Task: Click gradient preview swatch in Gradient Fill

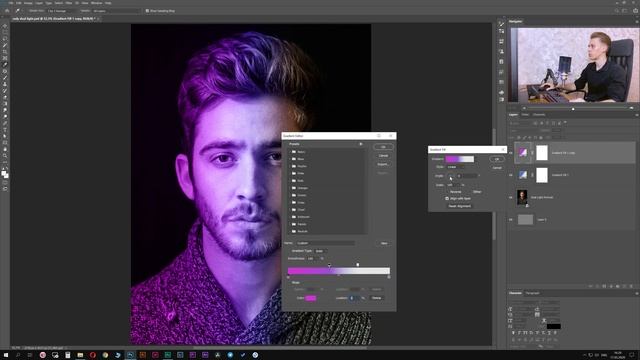Action: (460, 159)
